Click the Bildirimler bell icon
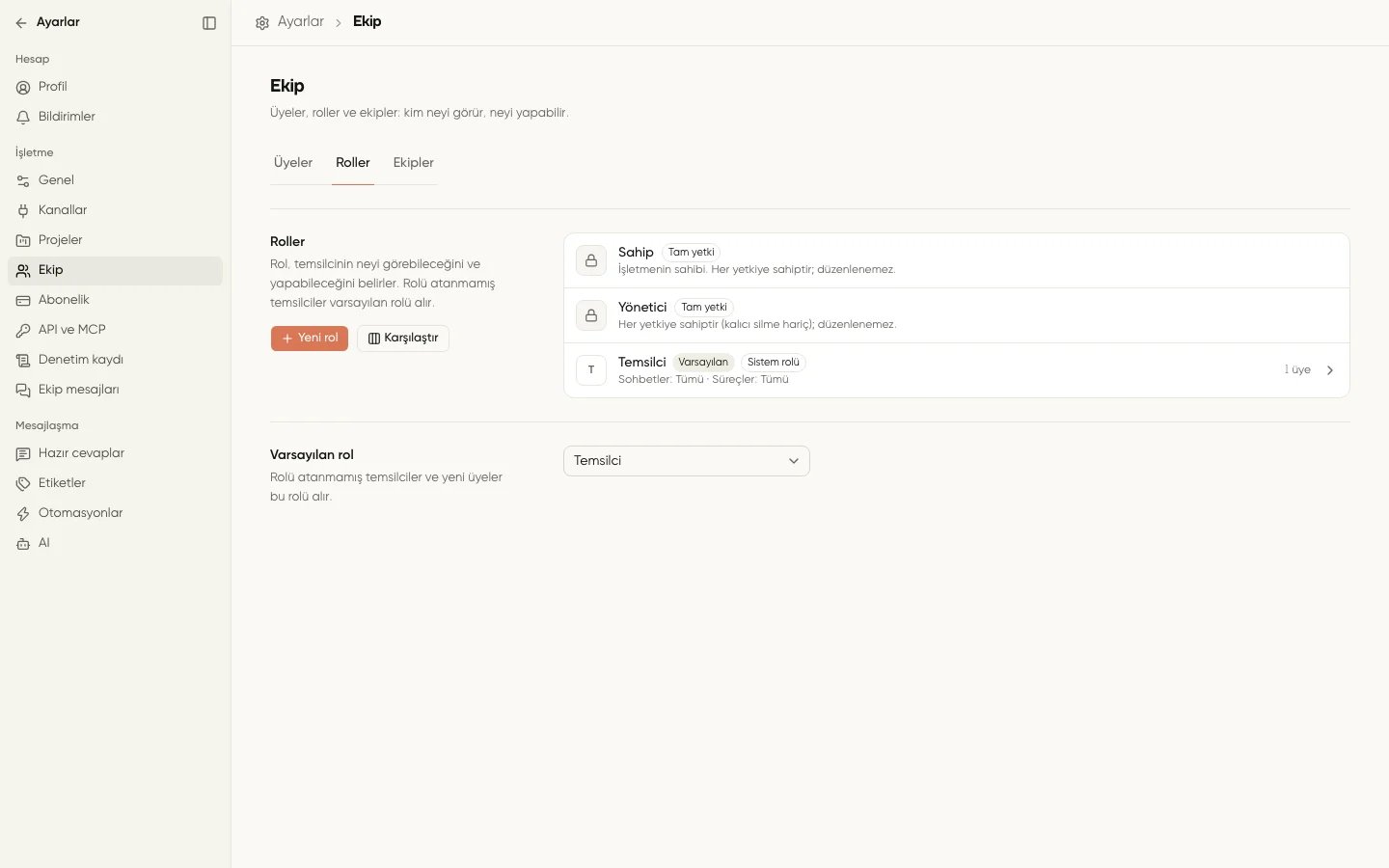This screenshot has height=868, width=1389. [23, 118]
